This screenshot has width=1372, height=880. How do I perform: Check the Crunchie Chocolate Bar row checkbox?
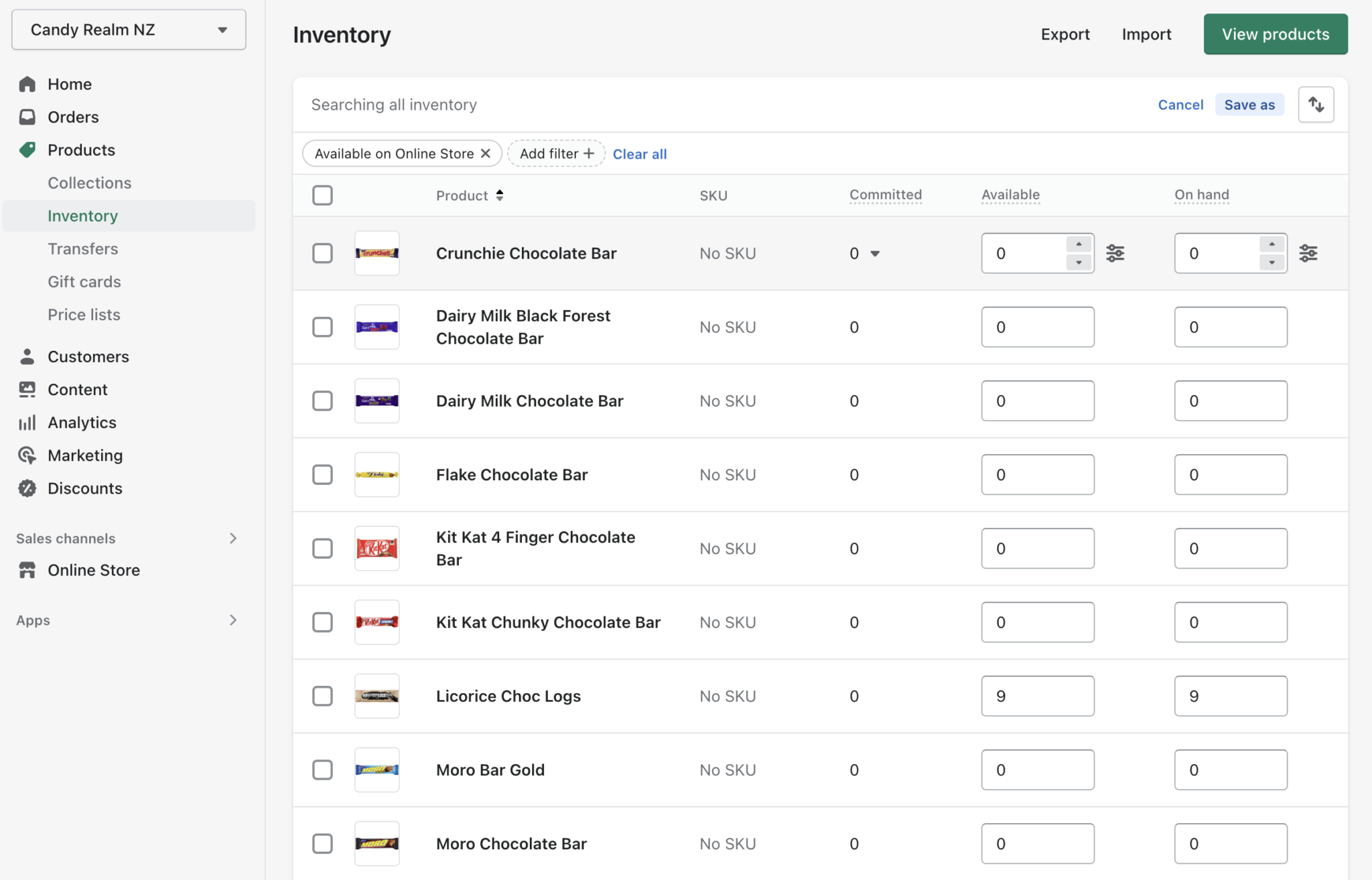coord(322,253)
